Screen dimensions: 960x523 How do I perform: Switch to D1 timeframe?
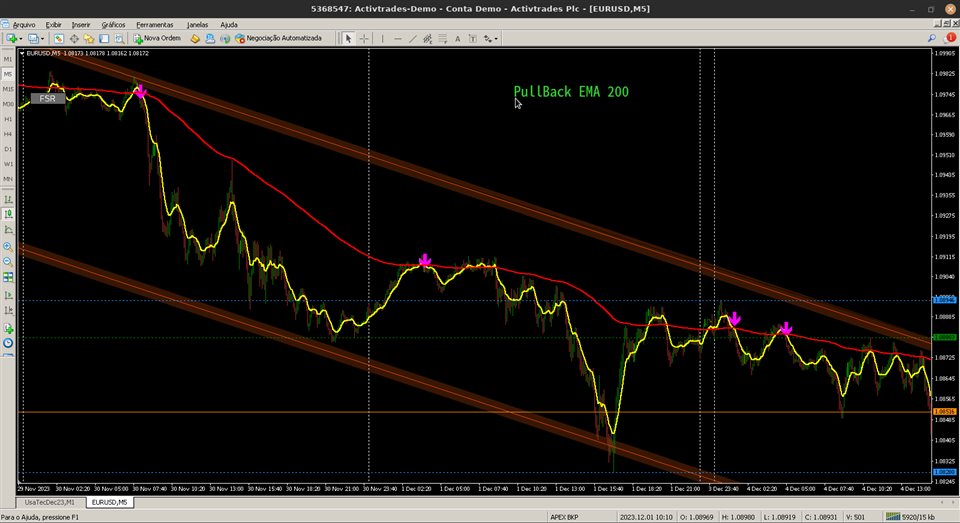8,149
